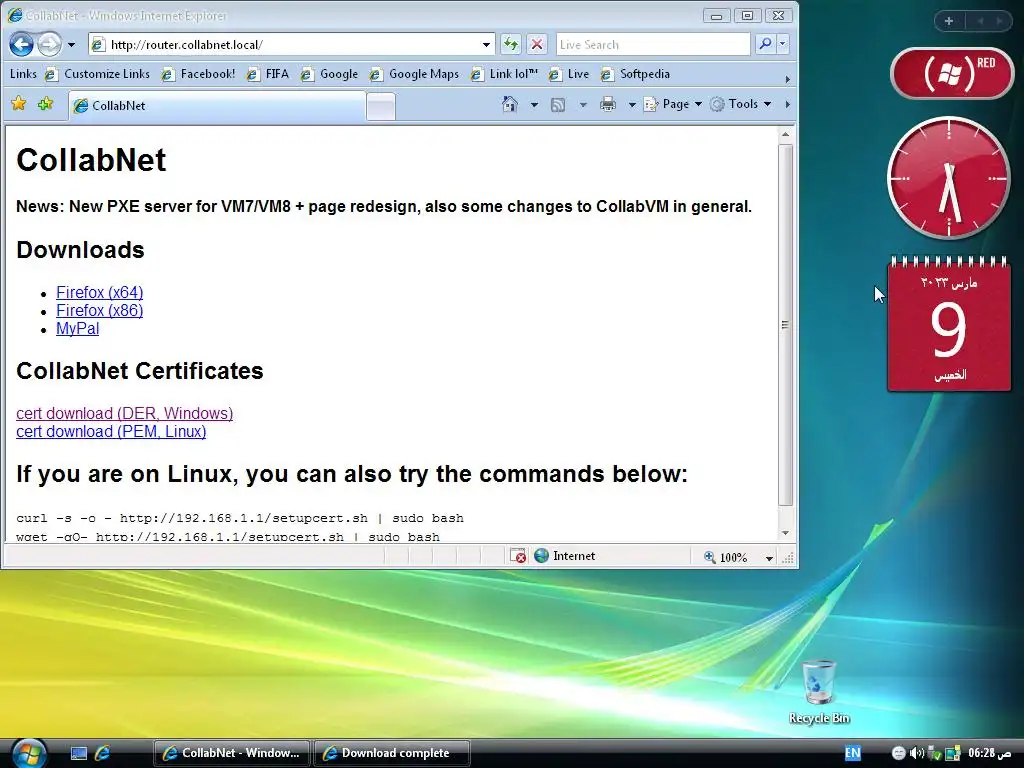Switch to Download complete taskbar window
Viewport: 1024px width, 768px height.
point(392,753)
